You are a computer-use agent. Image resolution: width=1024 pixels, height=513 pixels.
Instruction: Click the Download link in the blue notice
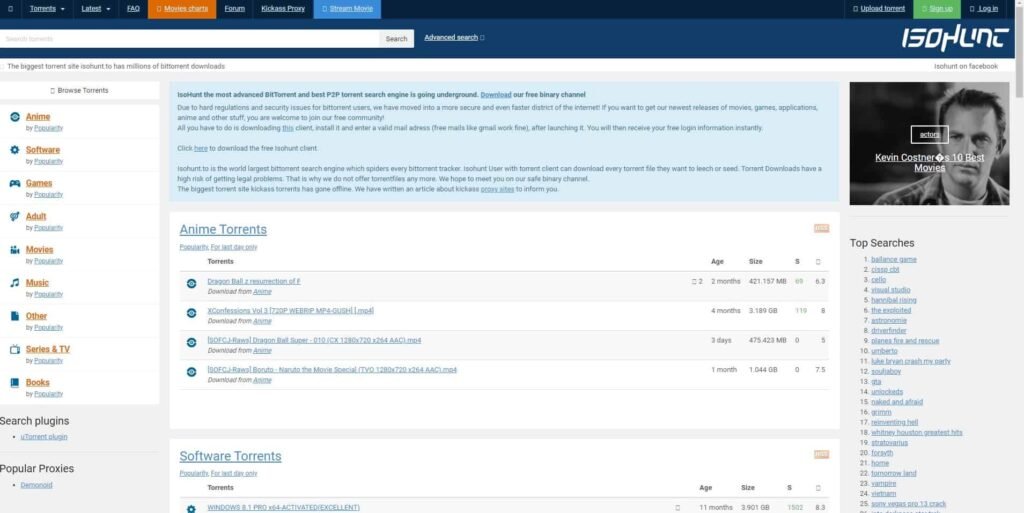point(496,95)
